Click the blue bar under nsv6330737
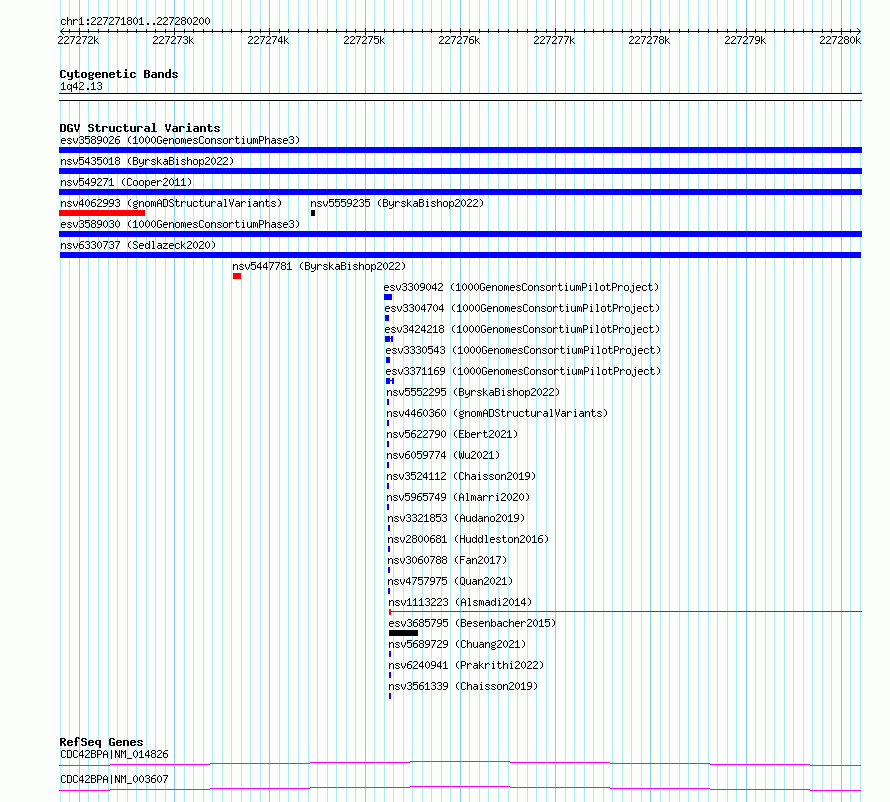The width and height of the screenshot is (890, 802). click(x=460, y=255)
